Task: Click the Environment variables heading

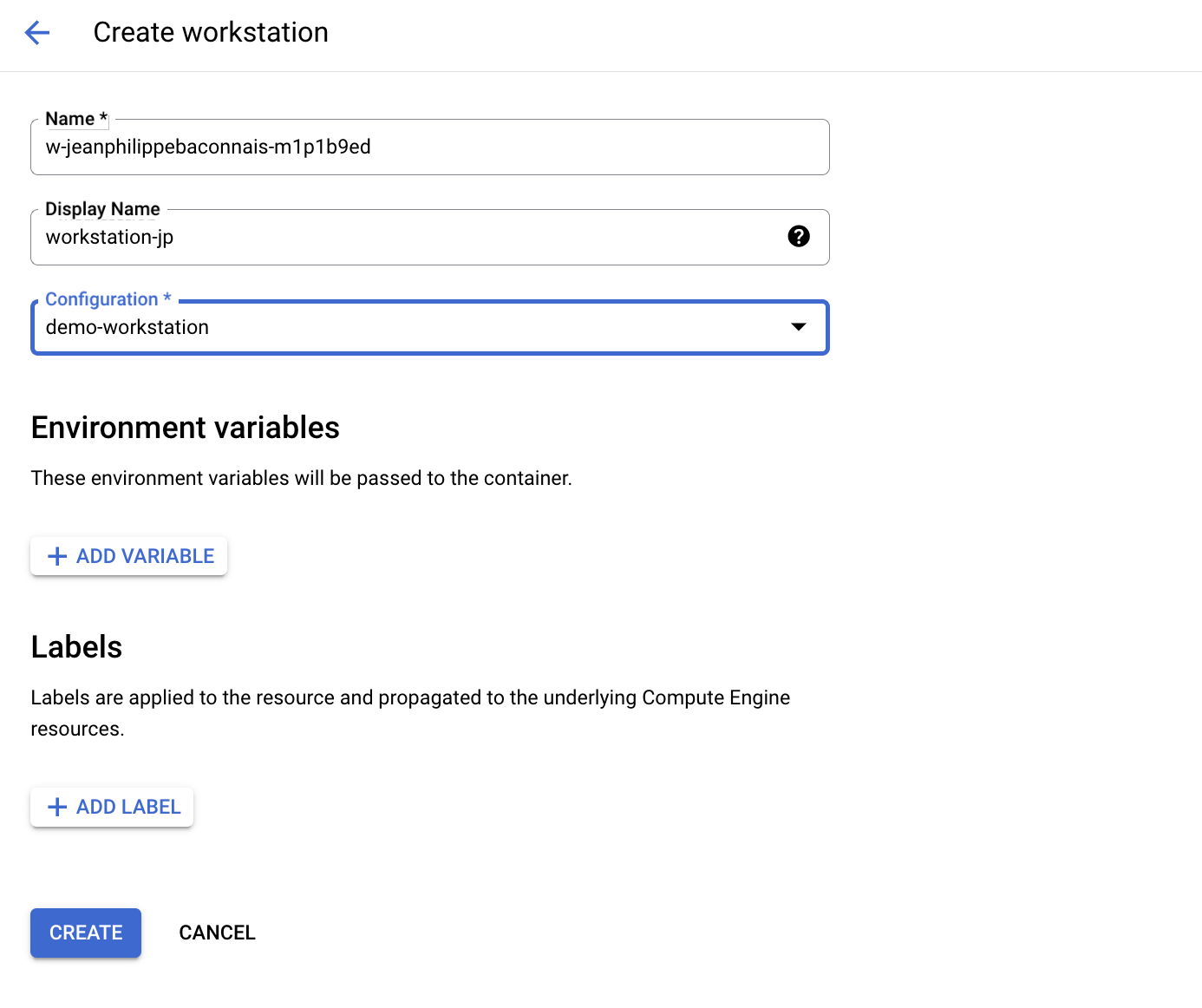Action: [x=185, y=428]
